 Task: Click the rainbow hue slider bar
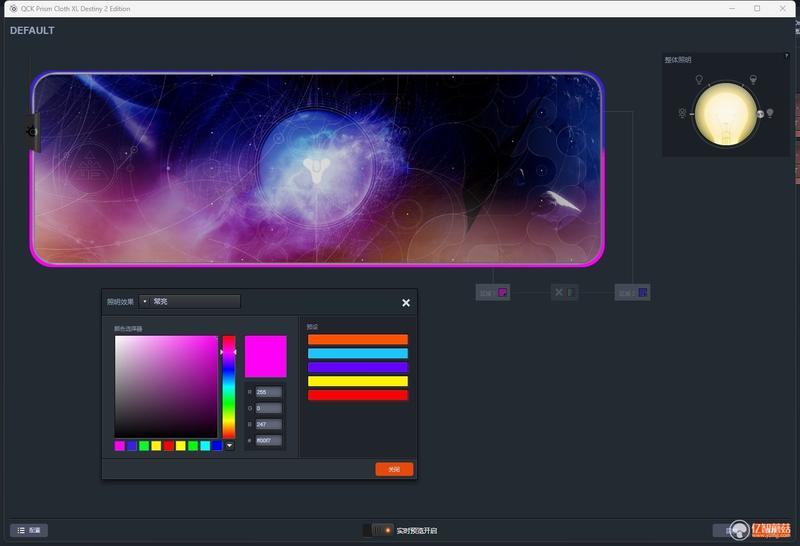[x=229, y=386]
